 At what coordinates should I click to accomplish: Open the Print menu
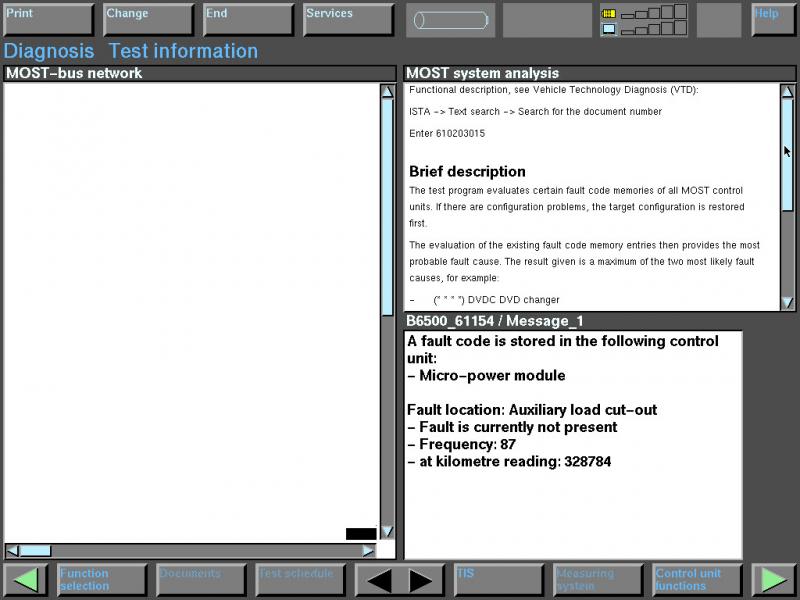(48, 20)
